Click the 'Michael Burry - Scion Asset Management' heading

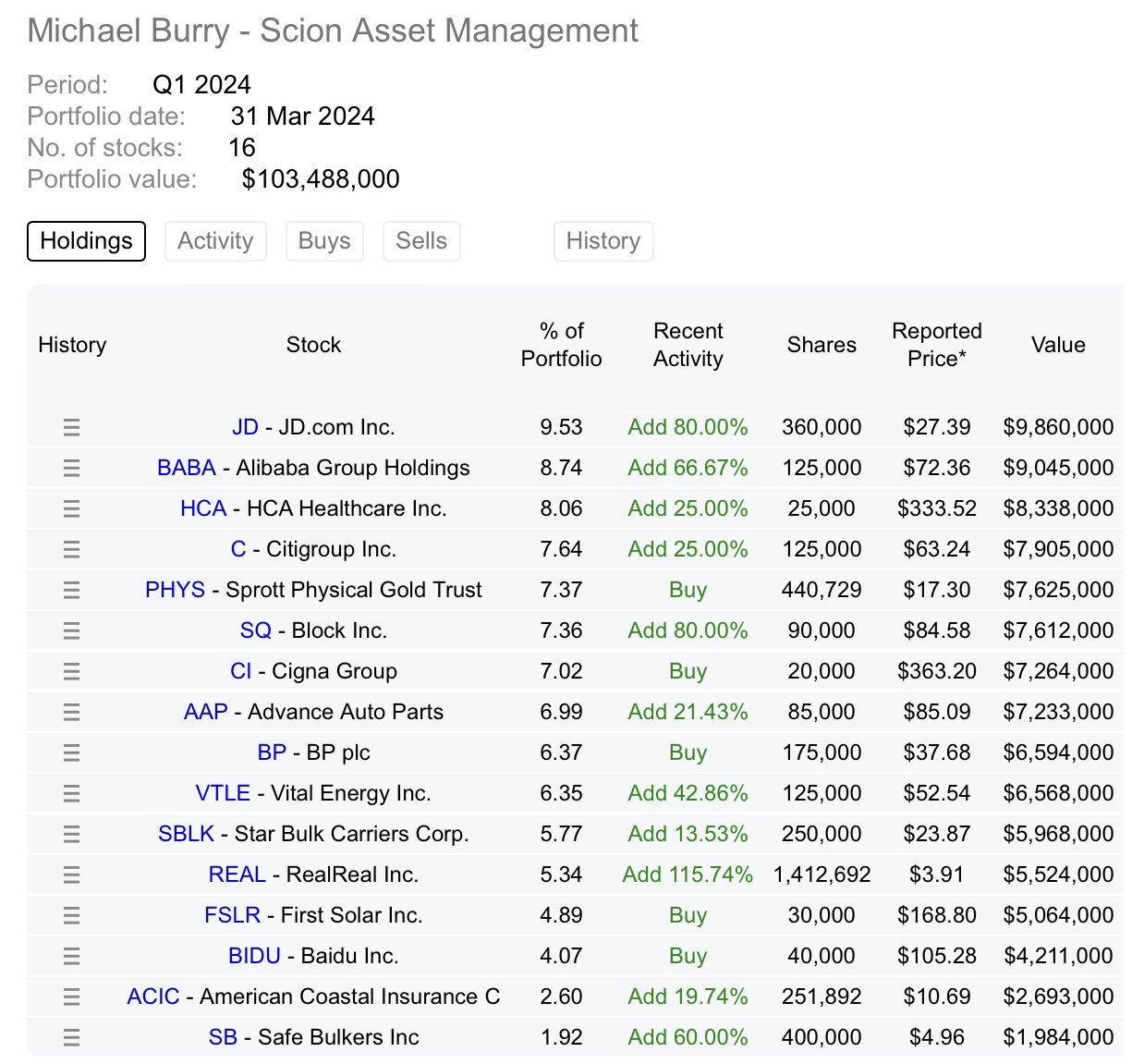click(x=333, y=31)
